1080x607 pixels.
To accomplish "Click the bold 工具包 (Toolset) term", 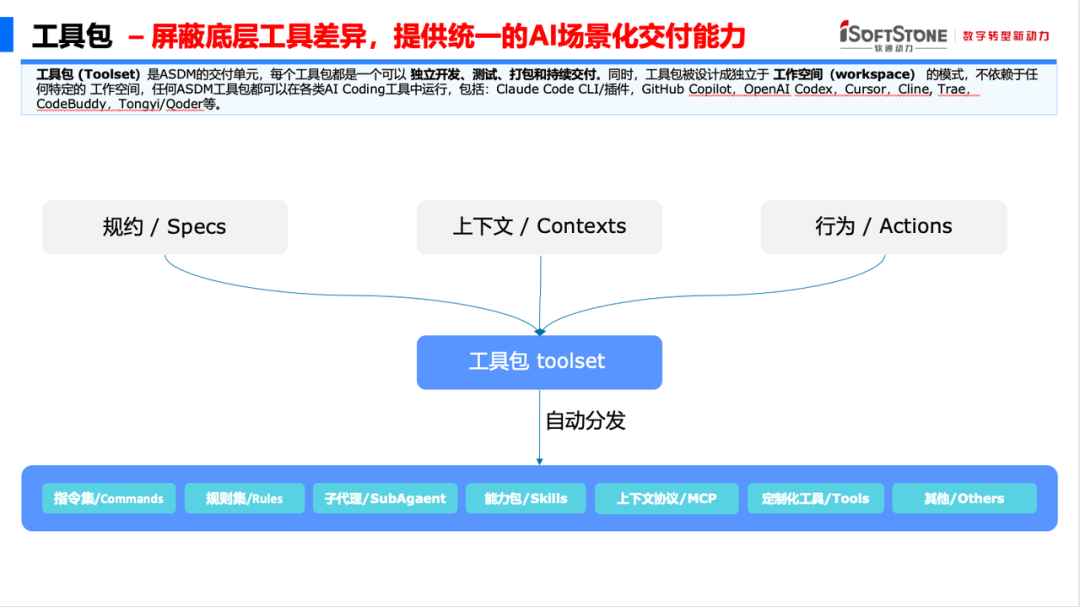I will 88,74.
